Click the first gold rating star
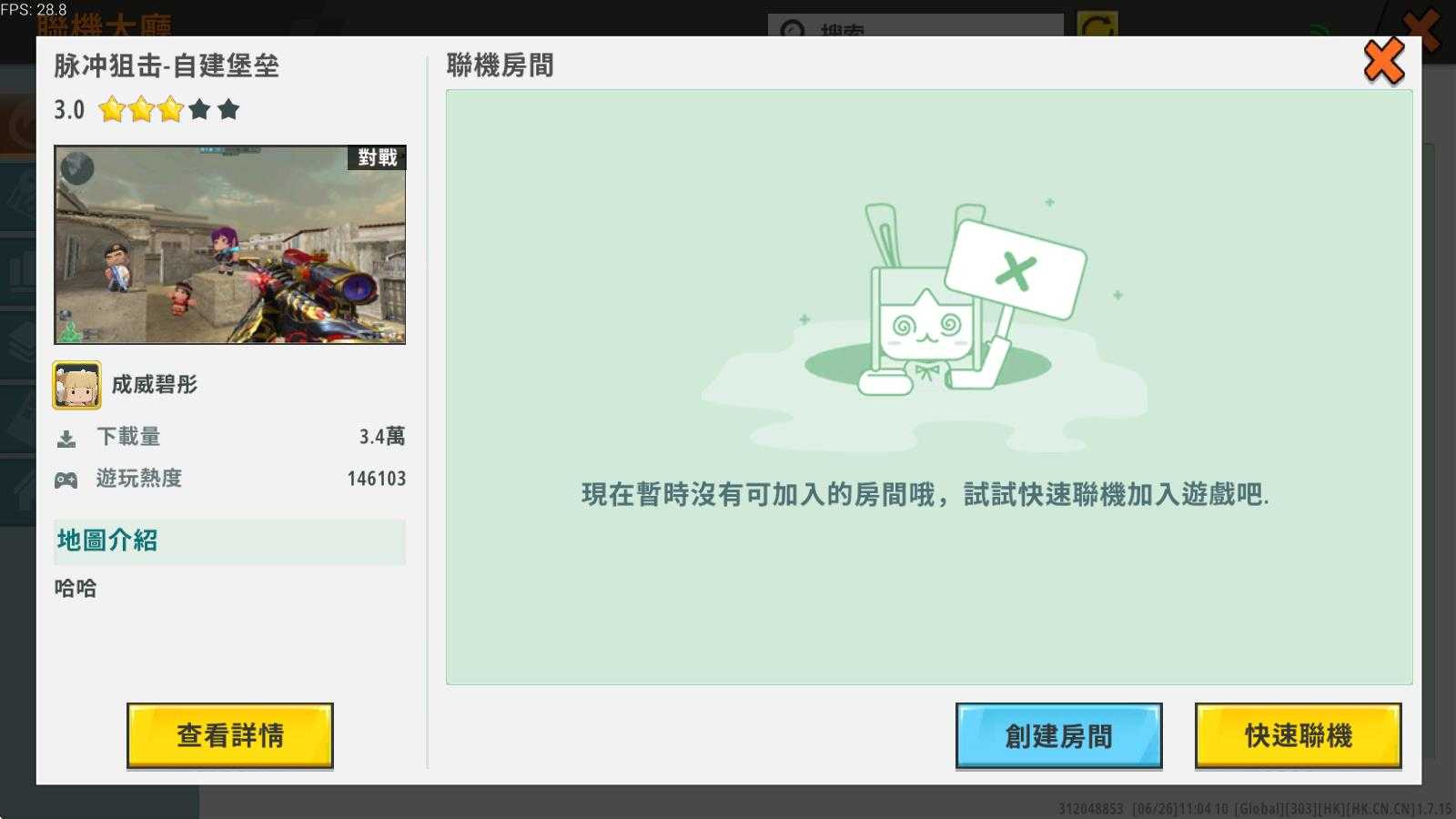 (x=112, y=110)
